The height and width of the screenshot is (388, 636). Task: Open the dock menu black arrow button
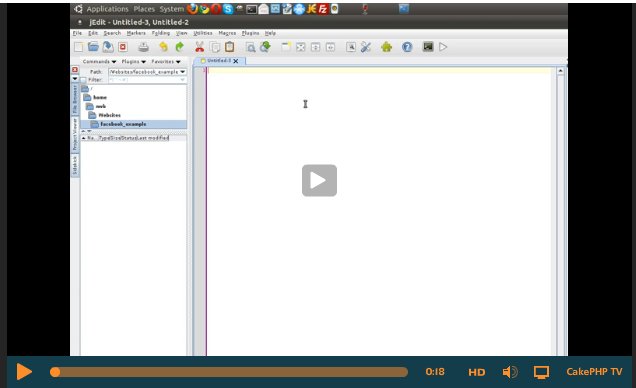point(75,79)
